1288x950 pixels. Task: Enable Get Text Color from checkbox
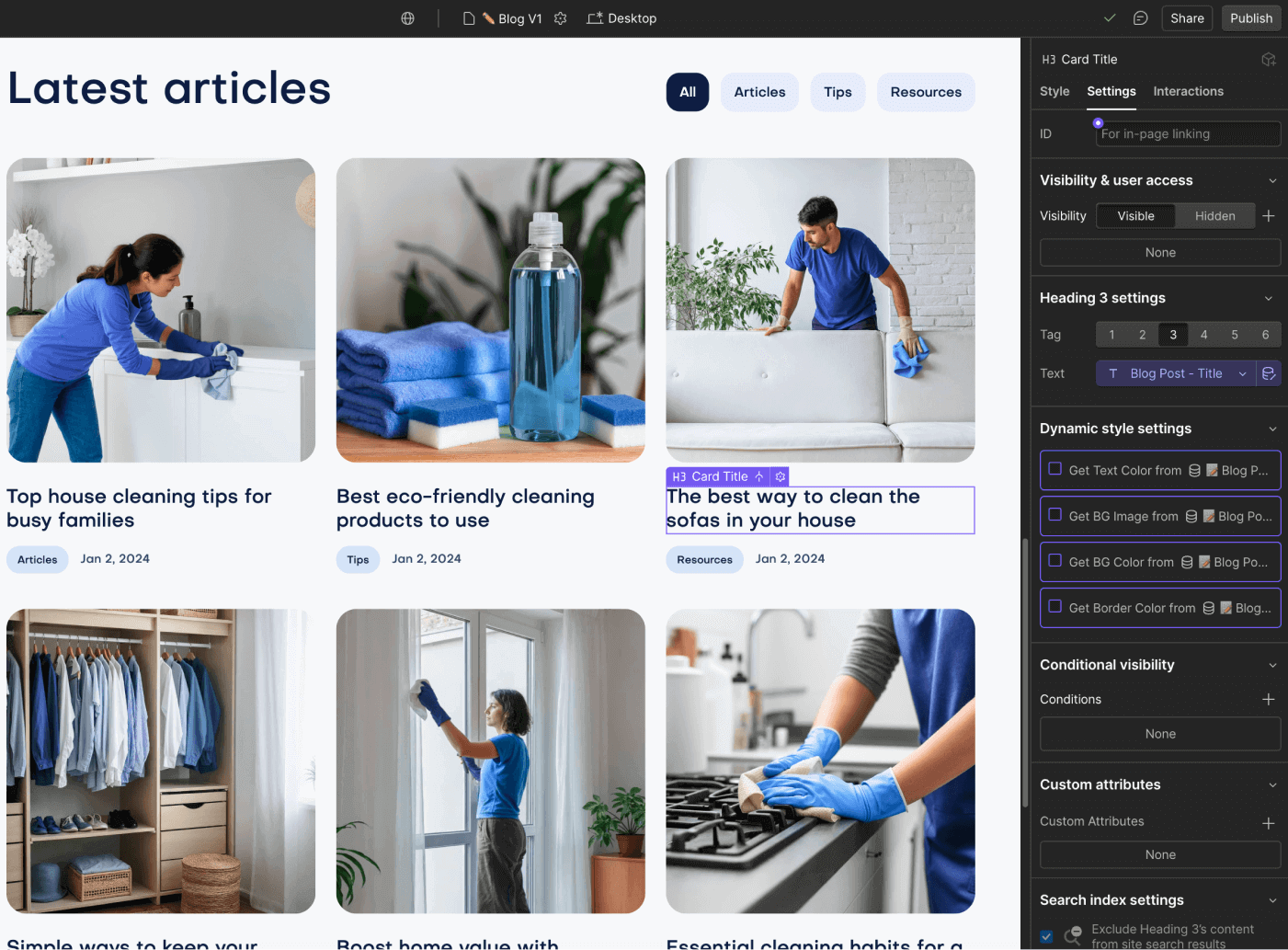click(1055, 469)
